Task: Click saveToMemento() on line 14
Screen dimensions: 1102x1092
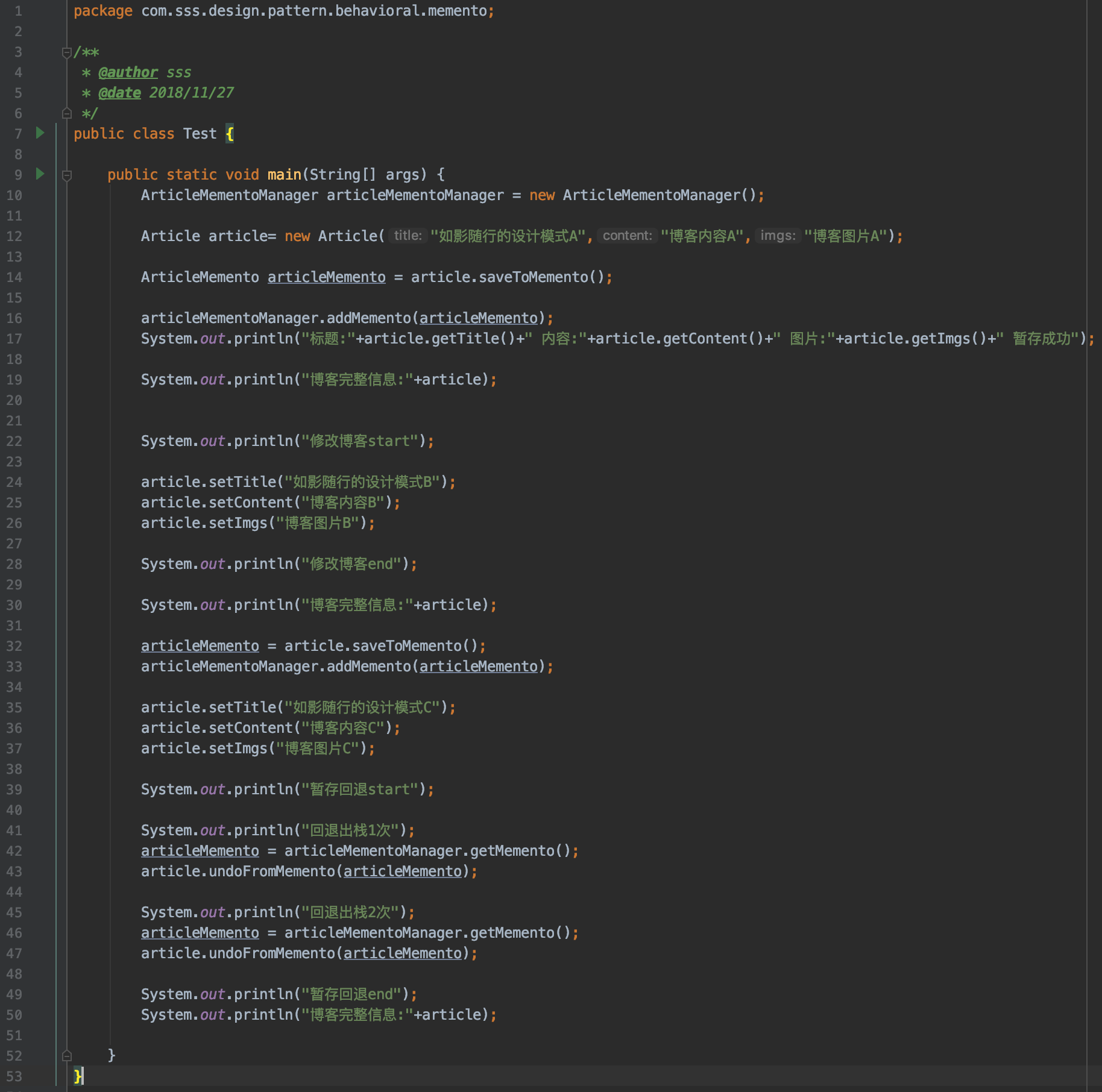Action: coord(541,277)
